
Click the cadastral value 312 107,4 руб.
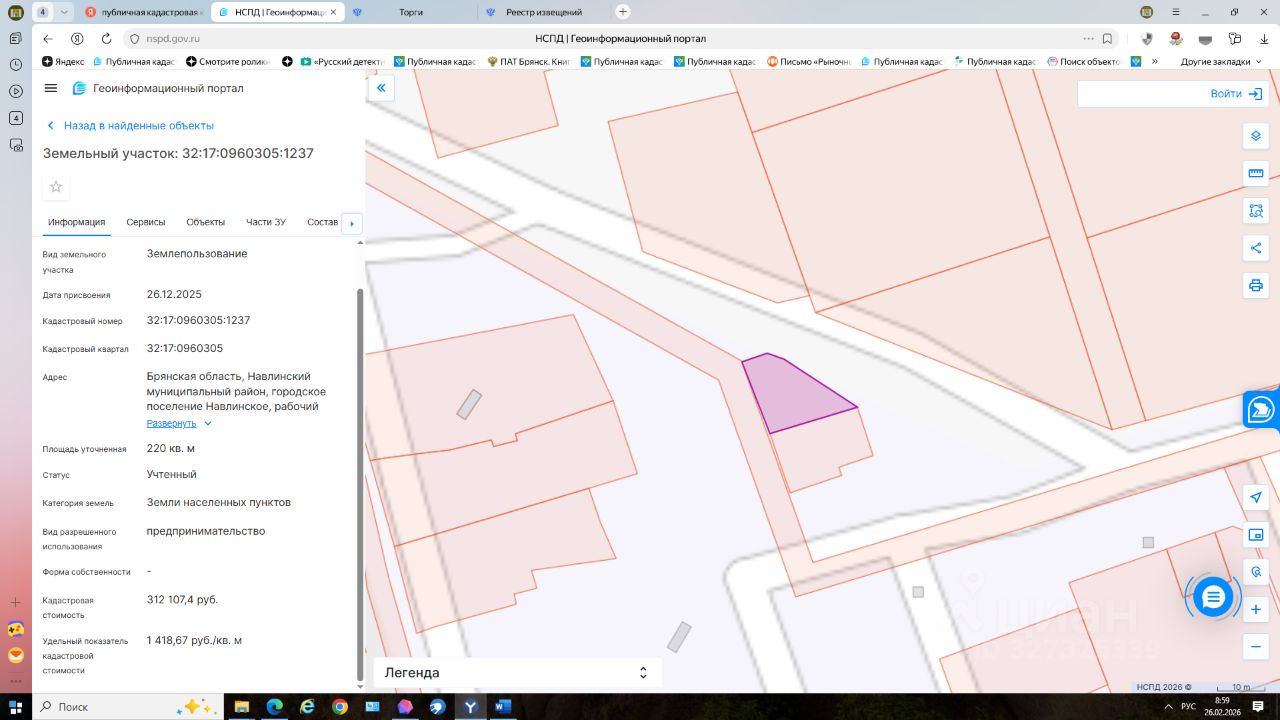182,600
